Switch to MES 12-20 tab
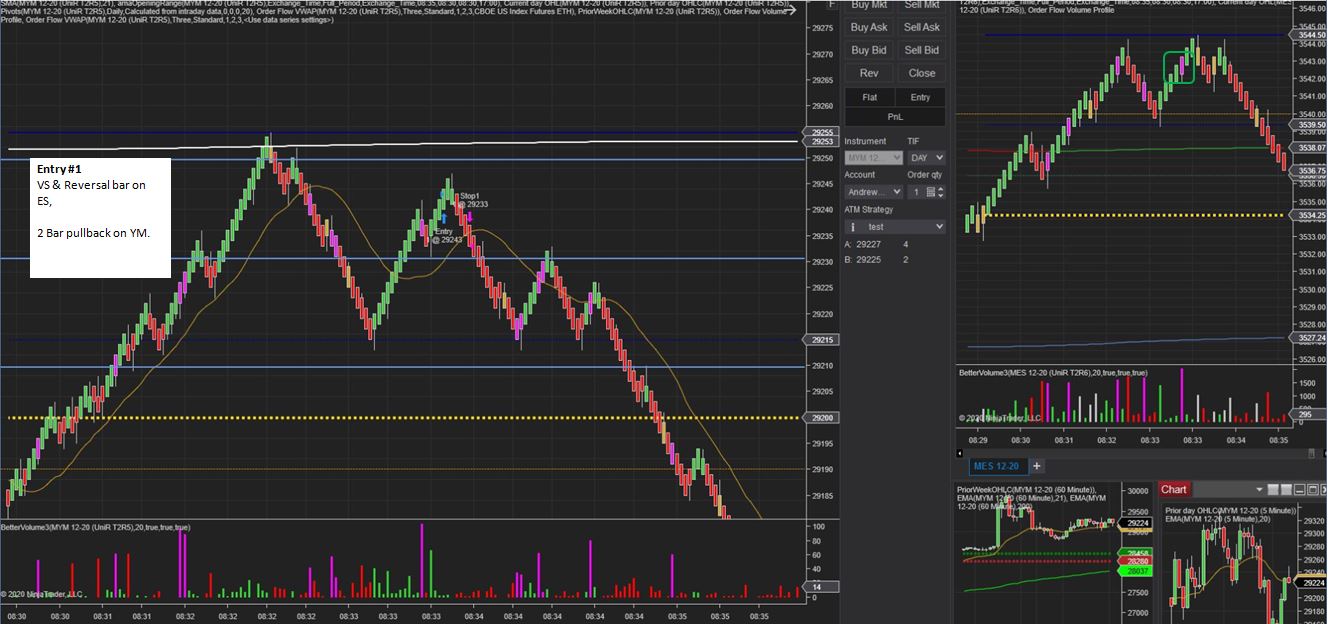This screenshot has width=1330, height=624. pyautogui.click(x=997, y=466)
